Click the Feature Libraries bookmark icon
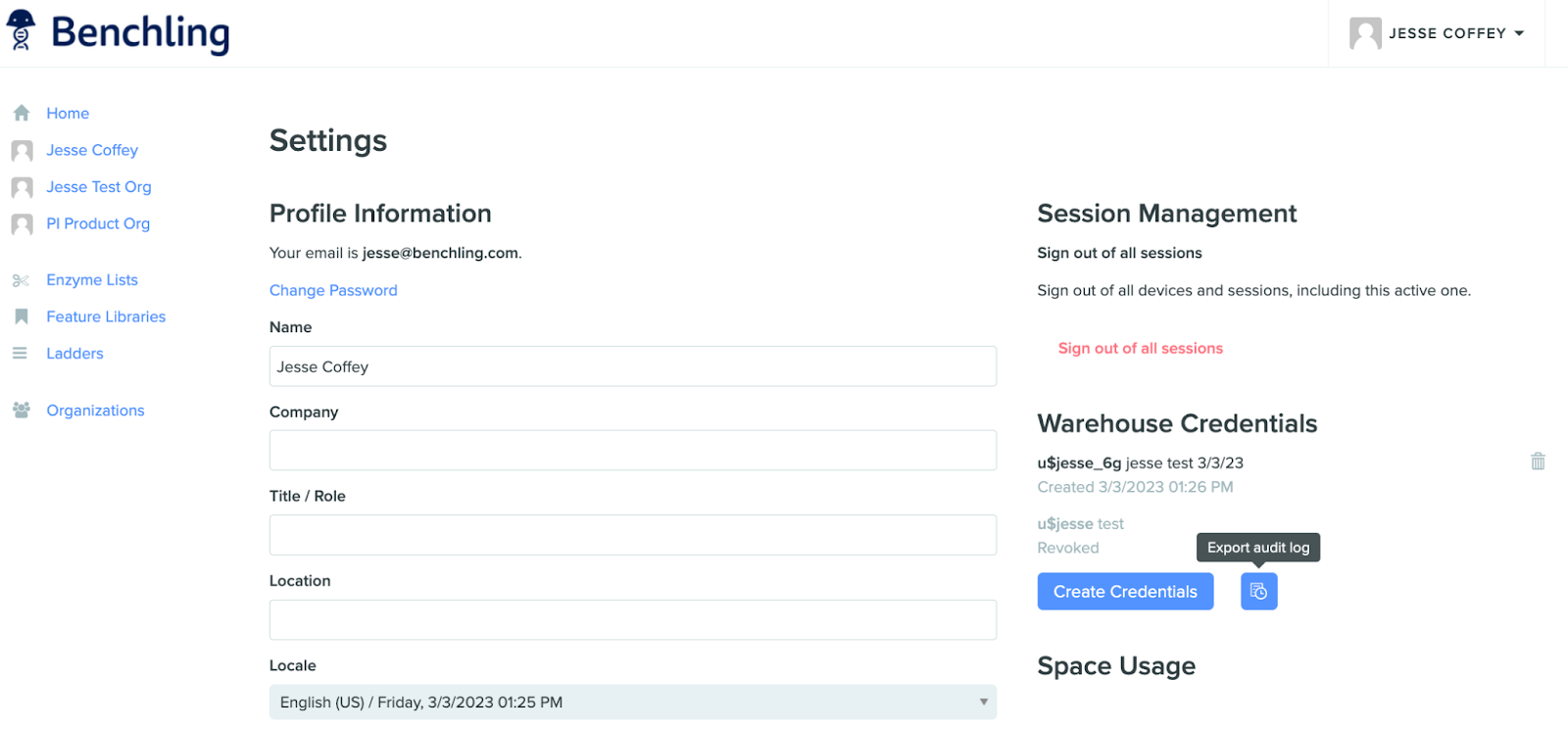1568x729 pixels. coord(21,316)
